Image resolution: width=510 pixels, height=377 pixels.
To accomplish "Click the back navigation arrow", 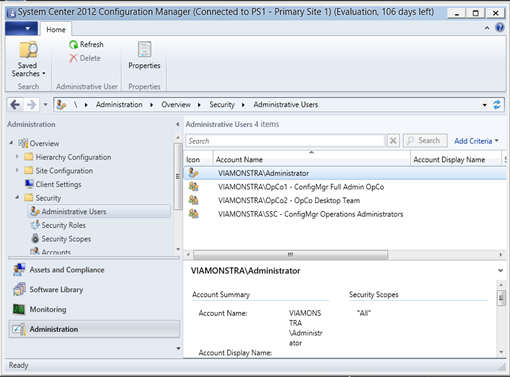I will click(x=15, y=105).
